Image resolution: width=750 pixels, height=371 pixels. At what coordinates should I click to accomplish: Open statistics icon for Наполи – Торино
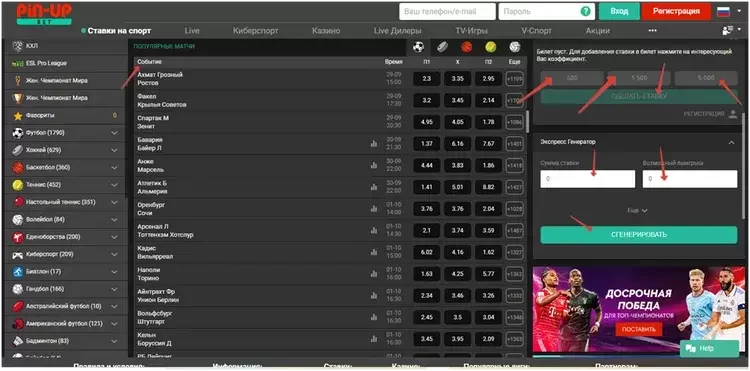[374, 274]
